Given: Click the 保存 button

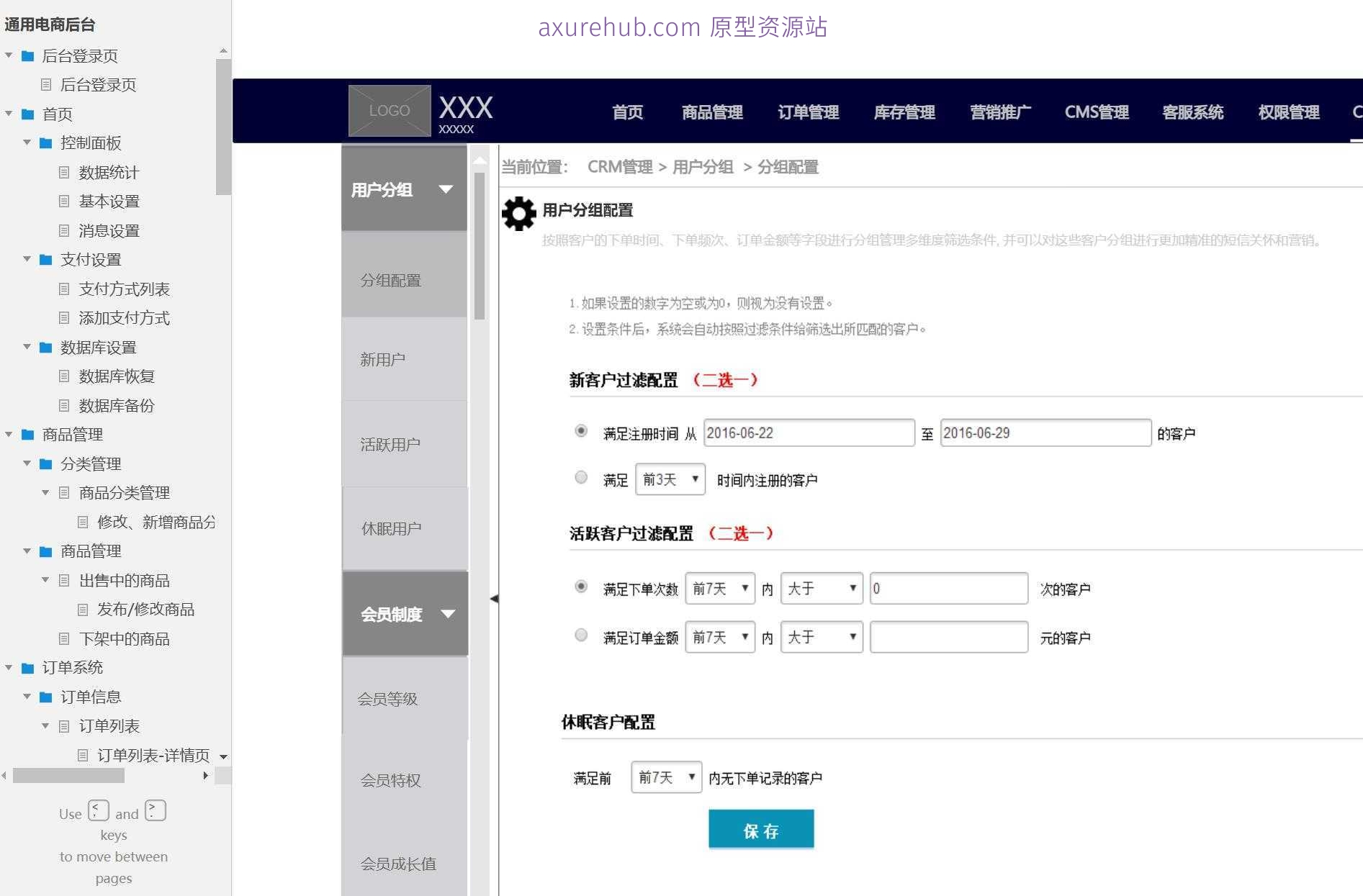Looking at the screenshot, I should [761, 829].
